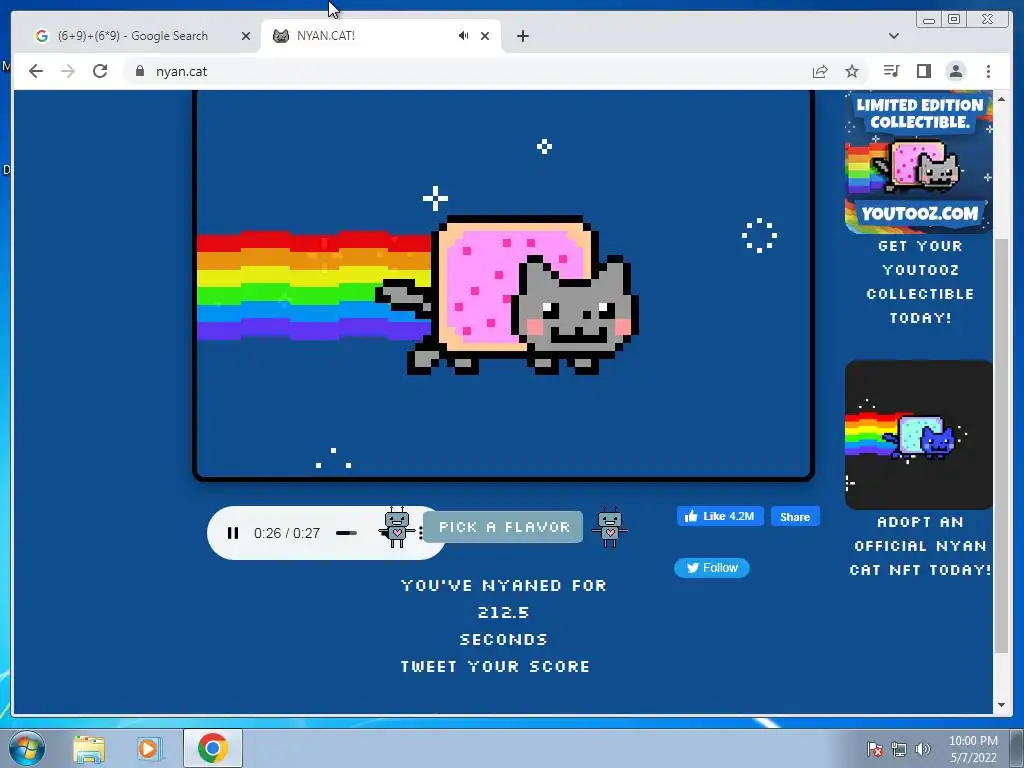This screenshot has width=1024, height=768.
Task: Pause the Nyan Cat audio player
Action: [232, 533]
